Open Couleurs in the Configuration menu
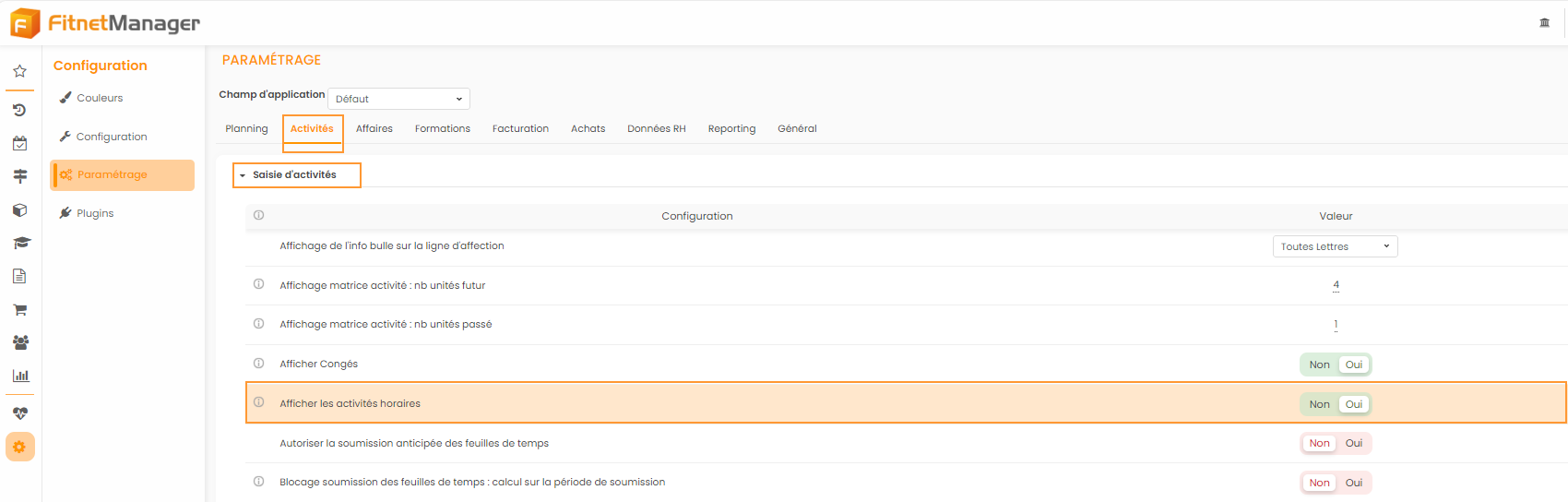The image size is (1568, 502). pyautogui.click(x=100, y=98)
